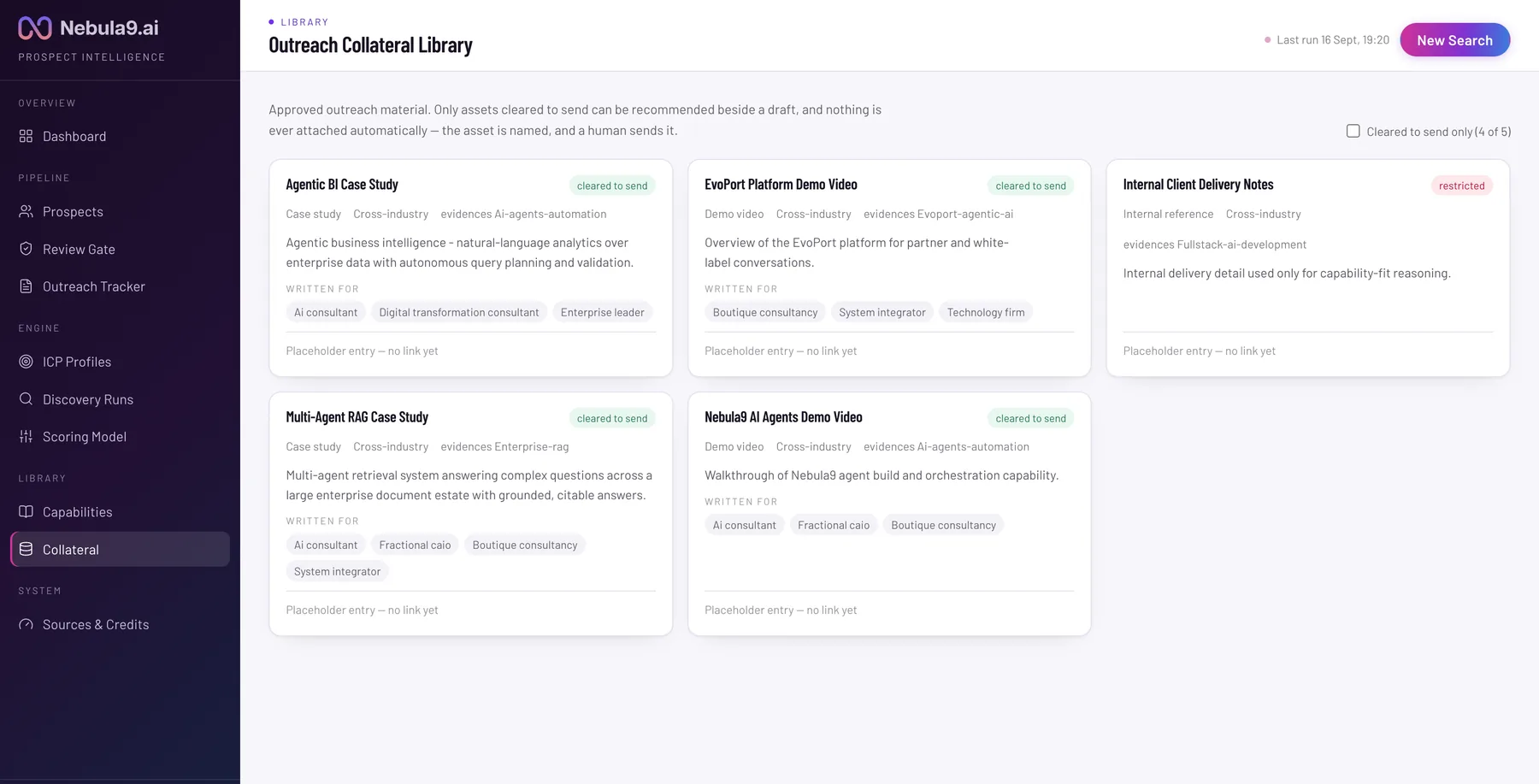Click evidences Evoport-agentic-ai text
The height and width of the screenshot is (784, 1539).
(938, 214)
